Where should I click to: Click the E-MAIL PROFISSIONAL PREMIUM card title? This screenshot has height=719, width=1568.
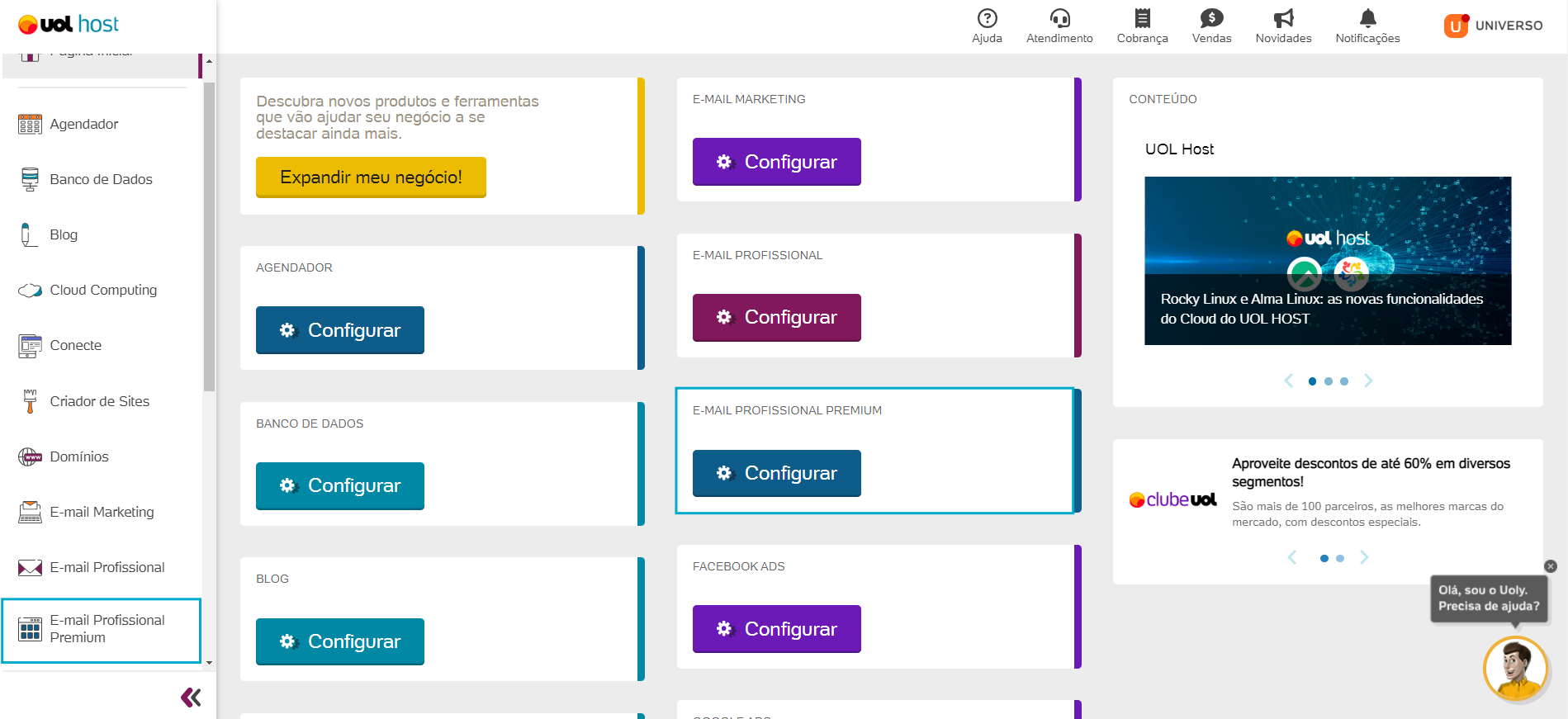pyautogui.click(x=787, y=410)
